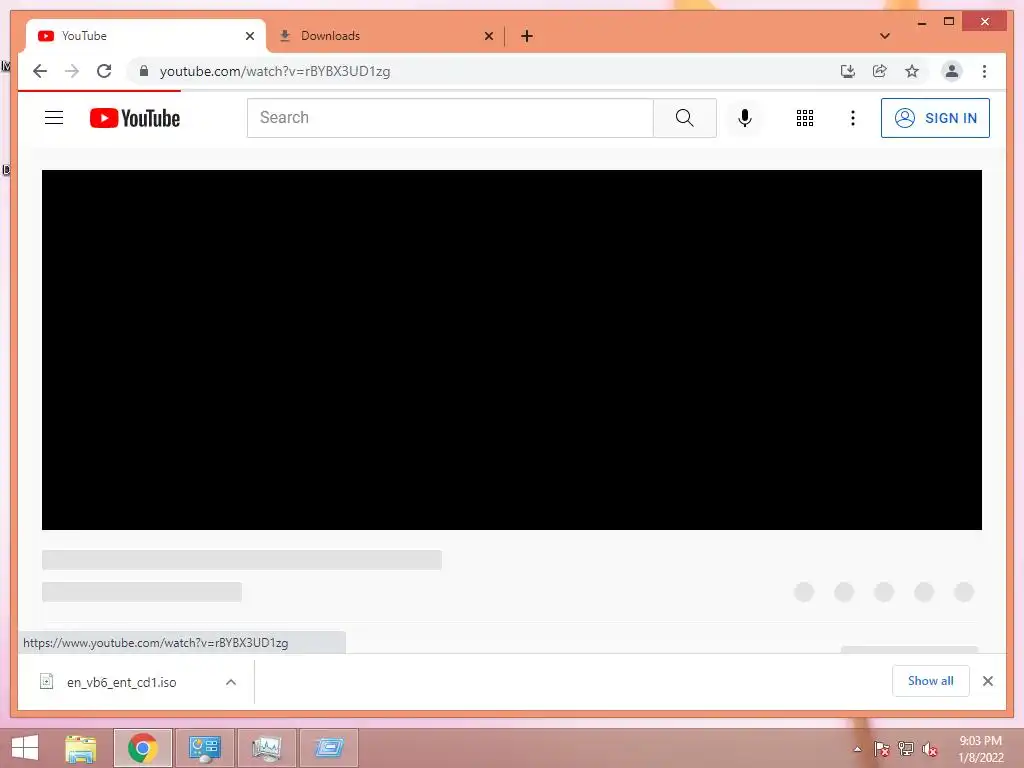Image resolution: width=1024 pixels, height=768 pixels.
Task: Open the Chrome profile avatar menu
Action: (x=952, y=71)
